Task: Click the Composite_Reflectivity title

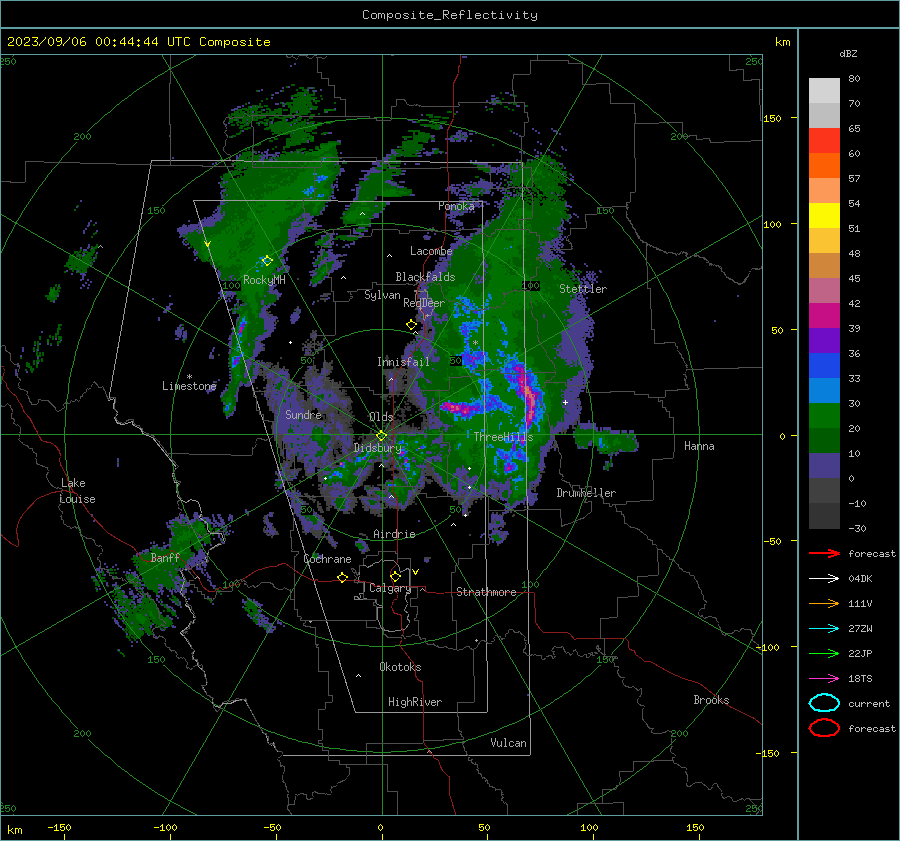Action: click(450, 15)
